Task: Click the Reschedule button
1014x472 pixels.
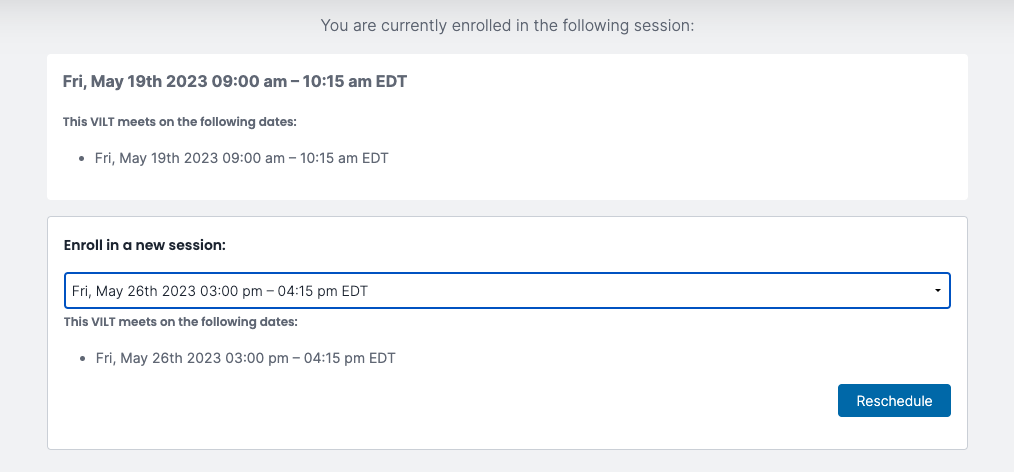Action: [894, 400]
